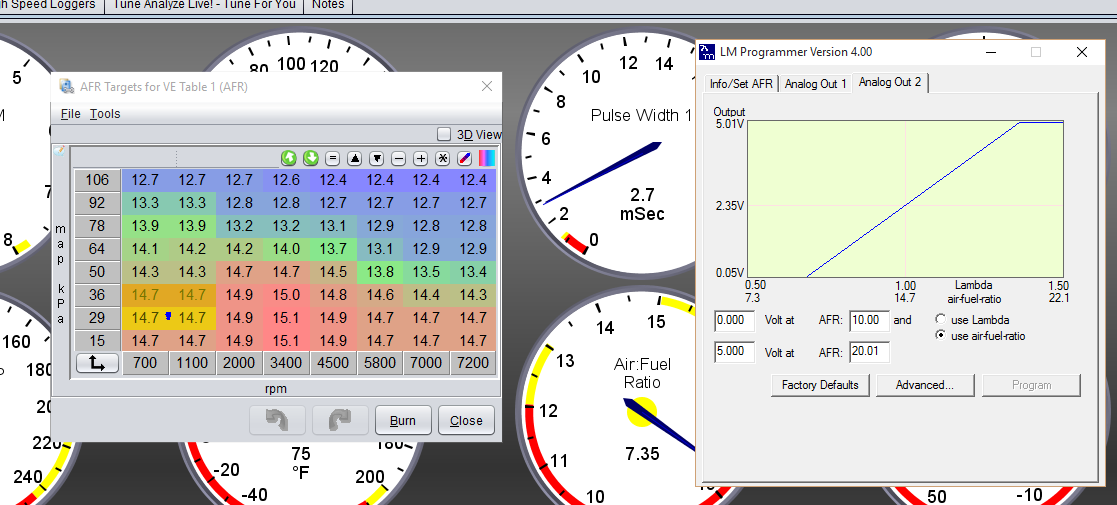Image resolution: width=1117 pixels, height=505 pixels.
Task: Enable the 3D View checkbox
Action: (444, 134)
